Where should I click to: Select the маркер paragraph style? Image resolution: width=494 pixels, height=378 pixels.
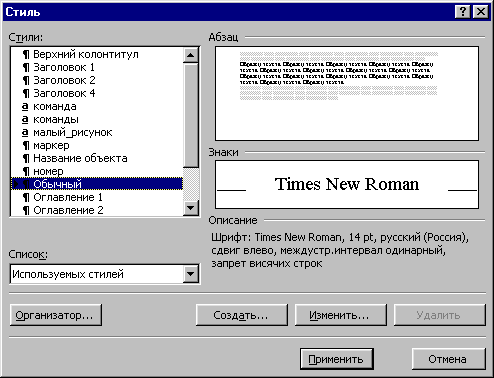(97, 145)
